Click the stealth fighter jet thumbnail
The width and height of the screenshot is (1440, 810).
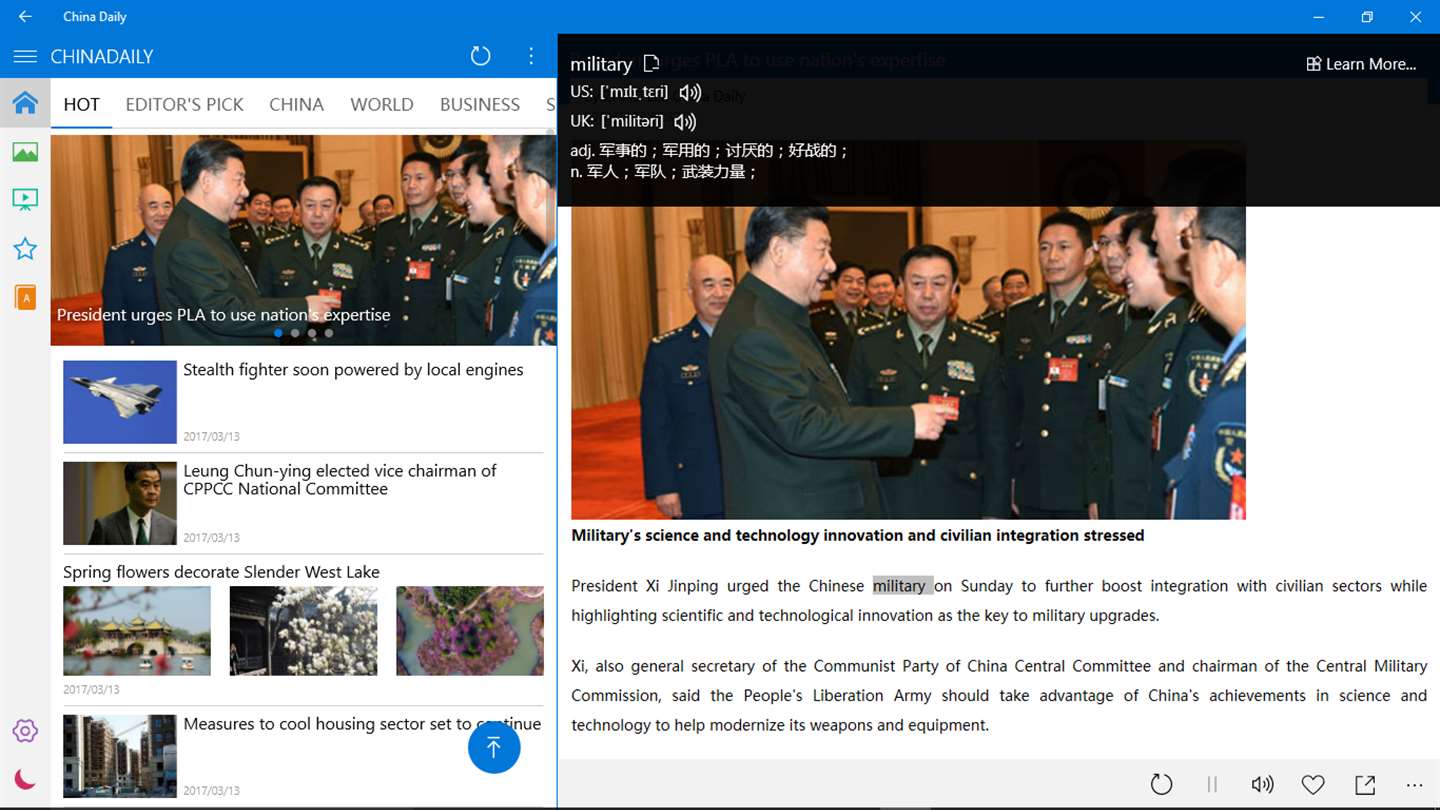click(x=120, y=402)
